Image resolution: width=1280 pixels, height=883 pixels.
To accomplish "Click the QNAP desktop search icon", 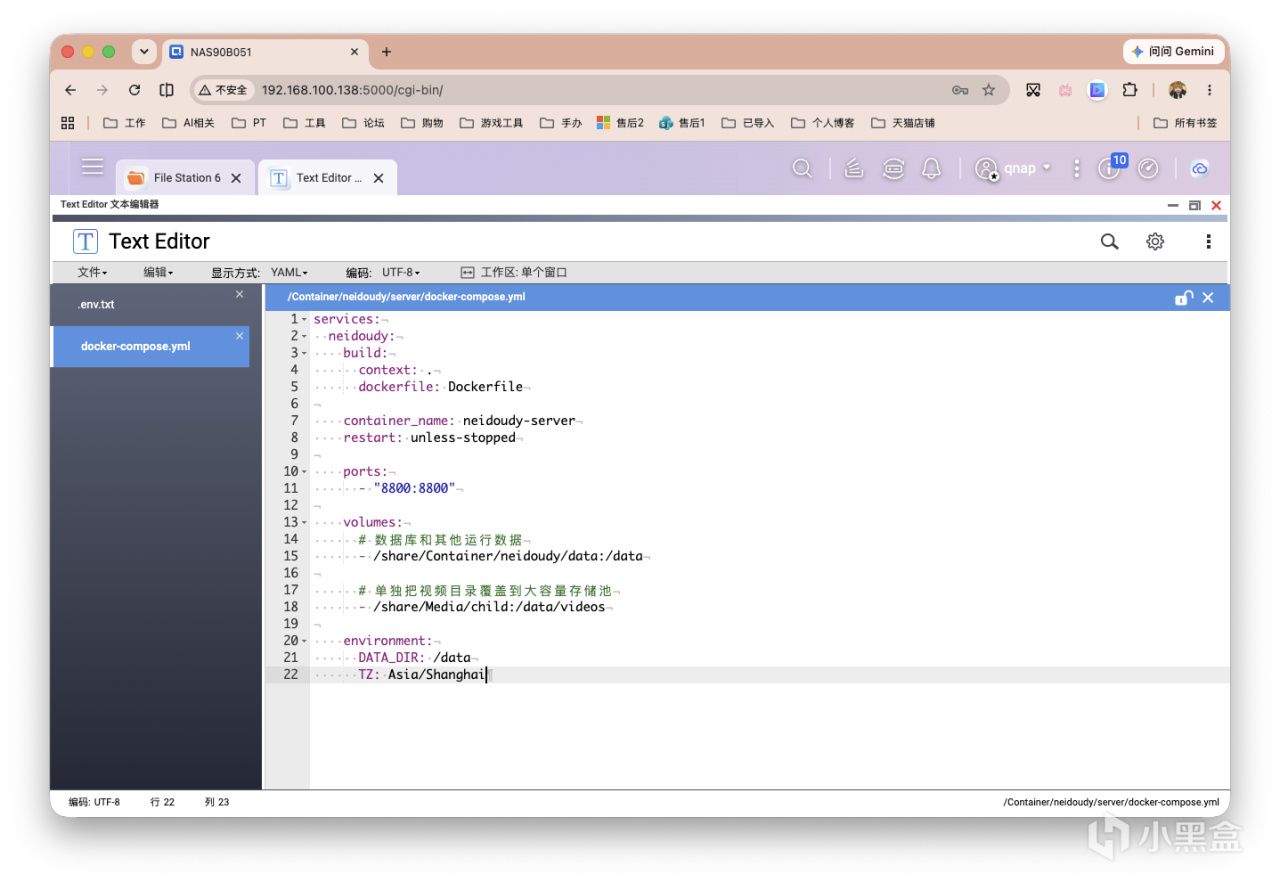I will coord(802,169).
